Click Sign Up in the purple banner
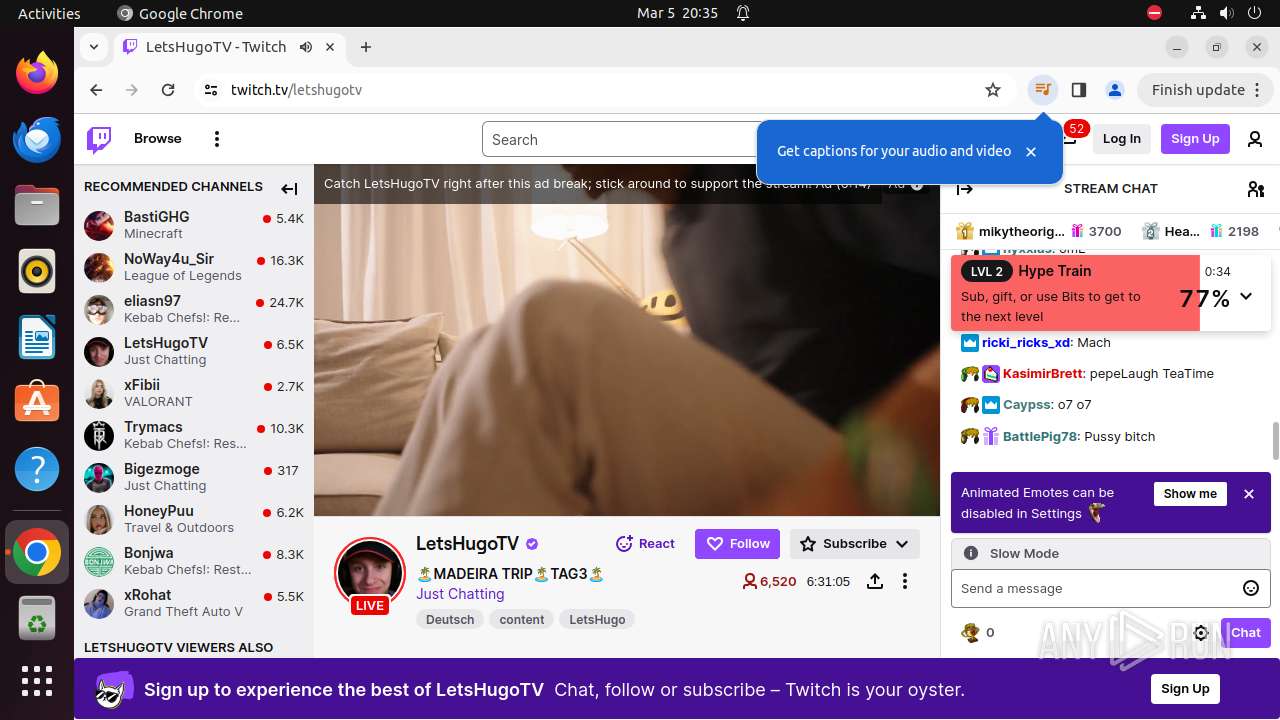 [1185, 689]
